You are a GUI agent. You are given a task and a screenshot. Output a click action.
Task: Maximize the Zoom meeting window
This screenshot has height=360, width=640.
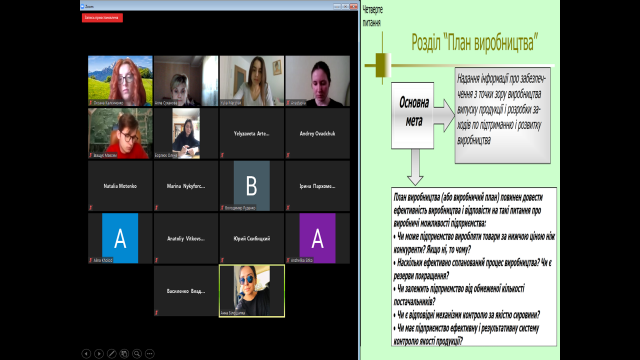point(345,6)
